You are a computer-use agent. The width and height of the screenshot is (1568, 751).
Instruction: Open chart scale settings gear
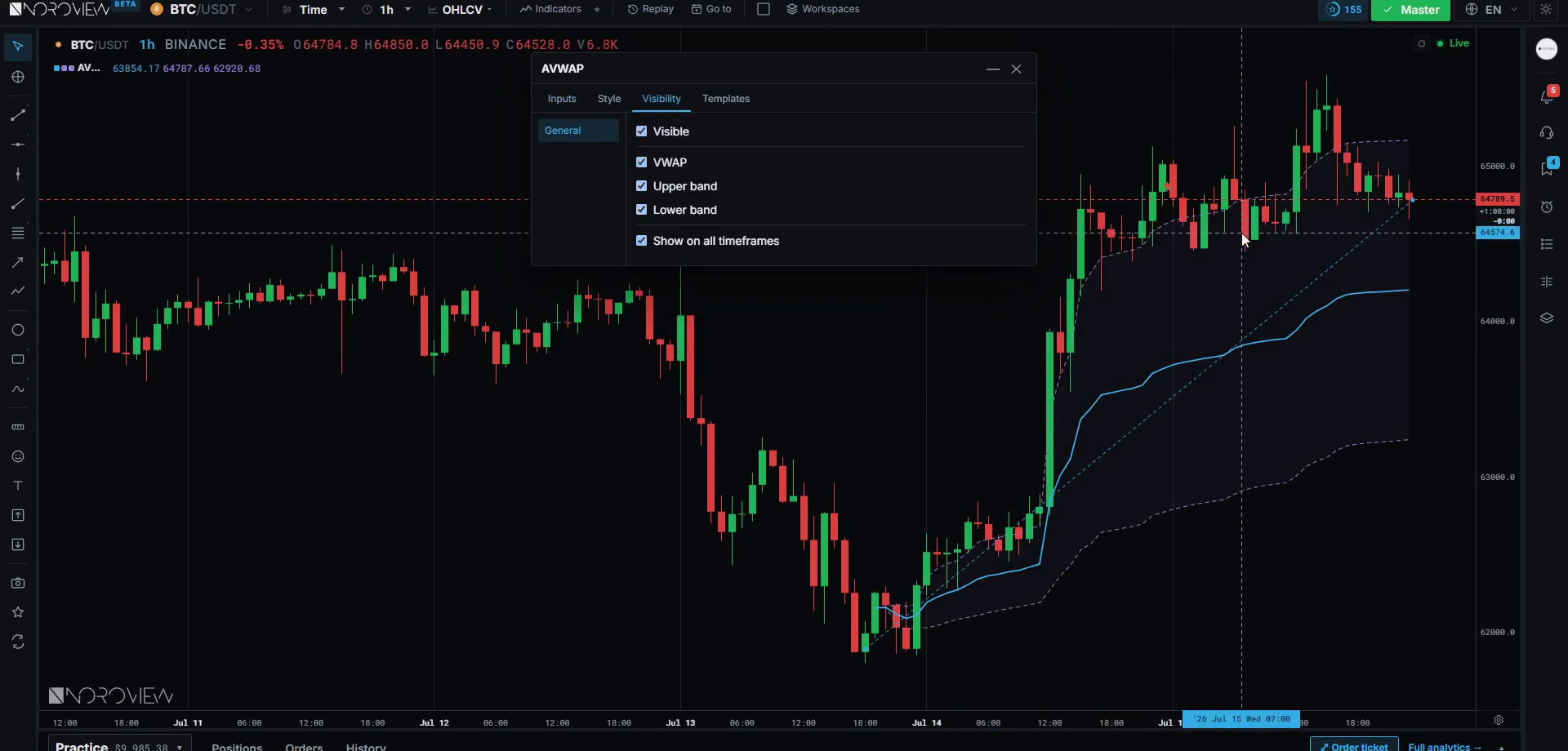click(1499, 720)
